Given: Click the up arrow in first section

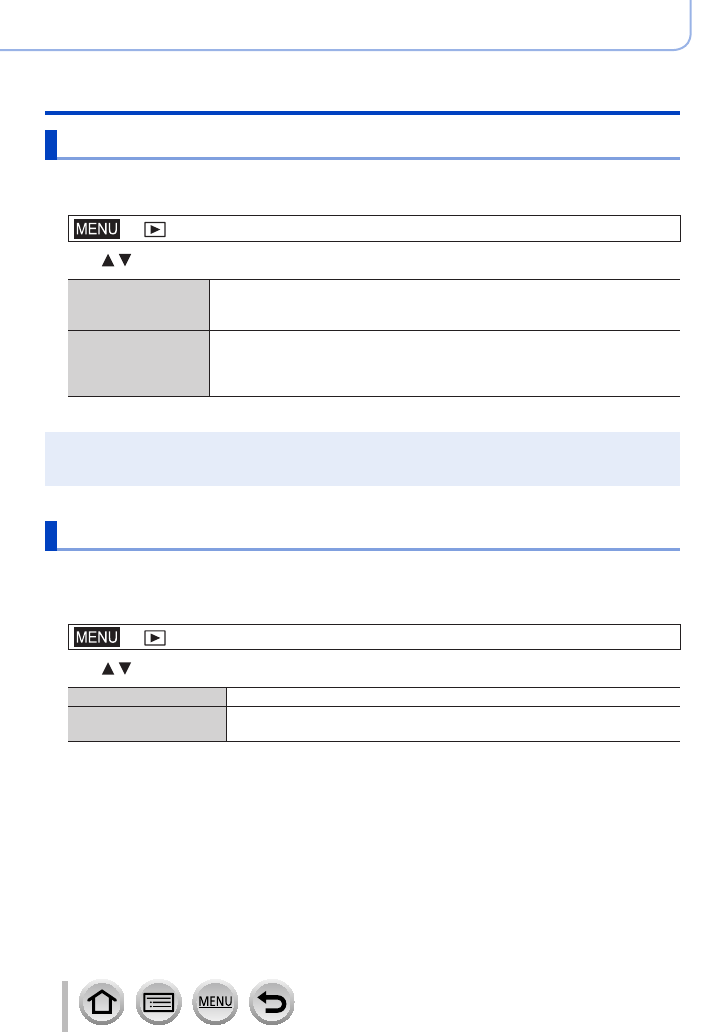Looking at the screenshot, I should [108, 260].
